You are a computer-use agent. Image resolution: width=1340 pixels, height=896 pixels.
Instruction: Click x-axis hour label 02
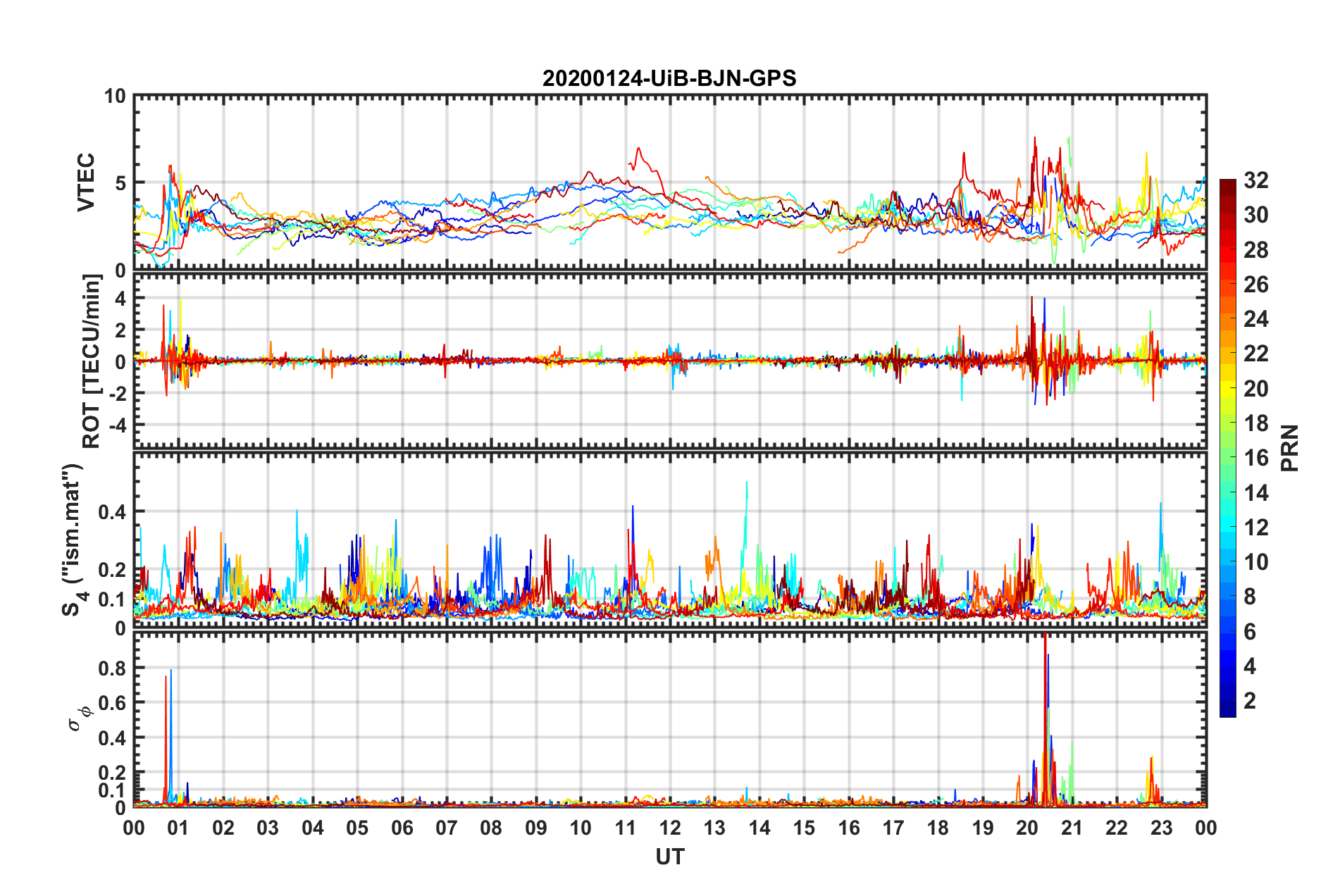(x=223, y=828)
